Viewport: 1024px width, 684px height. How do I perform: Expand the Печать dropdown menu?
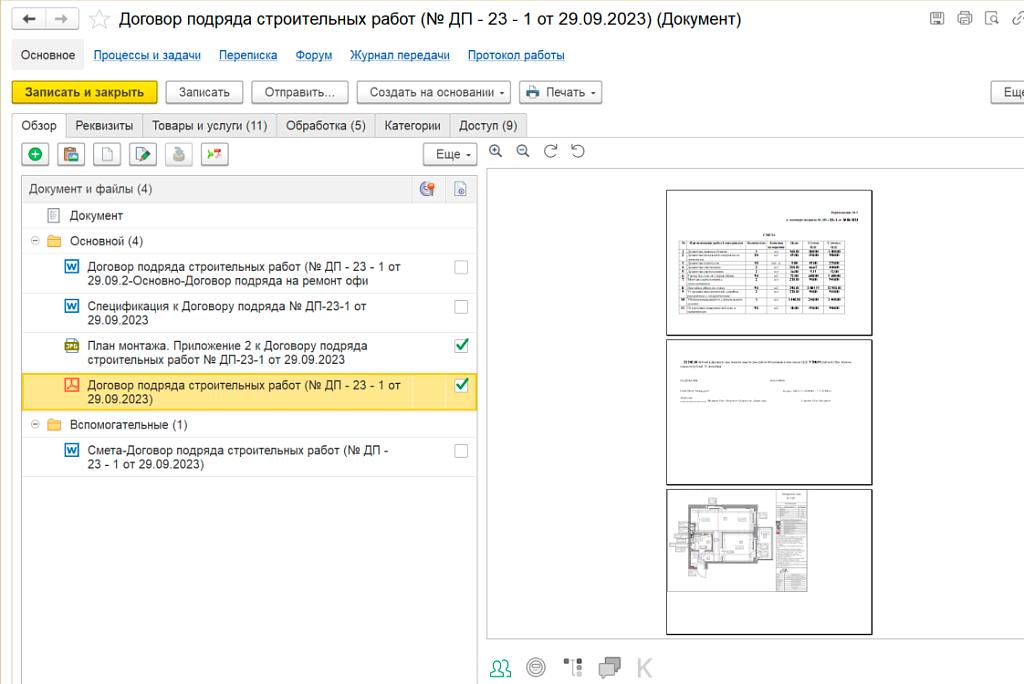(560, 92)
